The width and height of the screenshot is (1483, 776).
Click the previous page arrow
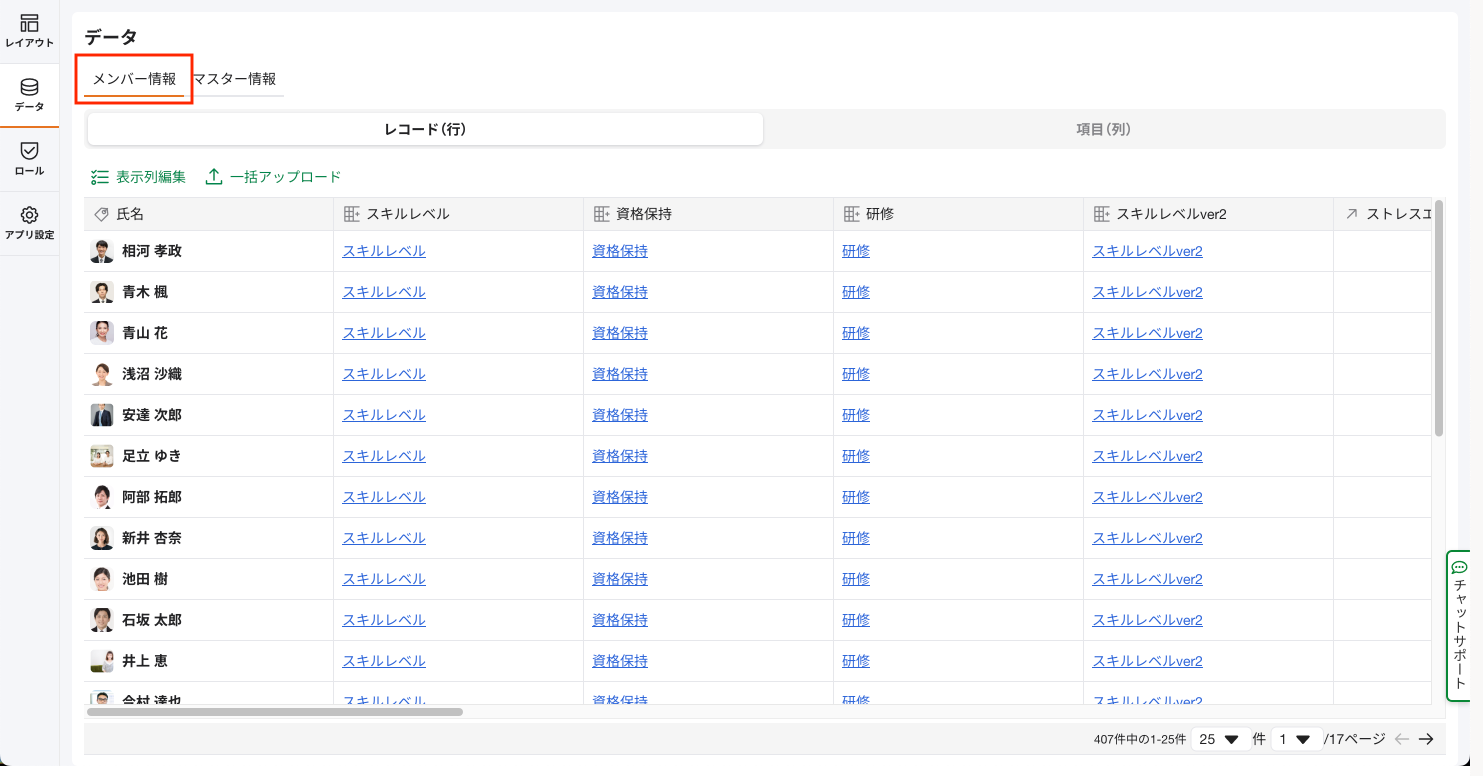coord(1402,739)
